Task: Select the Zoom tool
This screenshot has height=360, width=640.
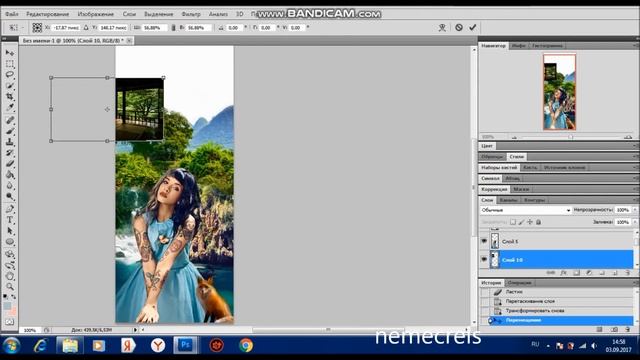Action: [10, 287]
